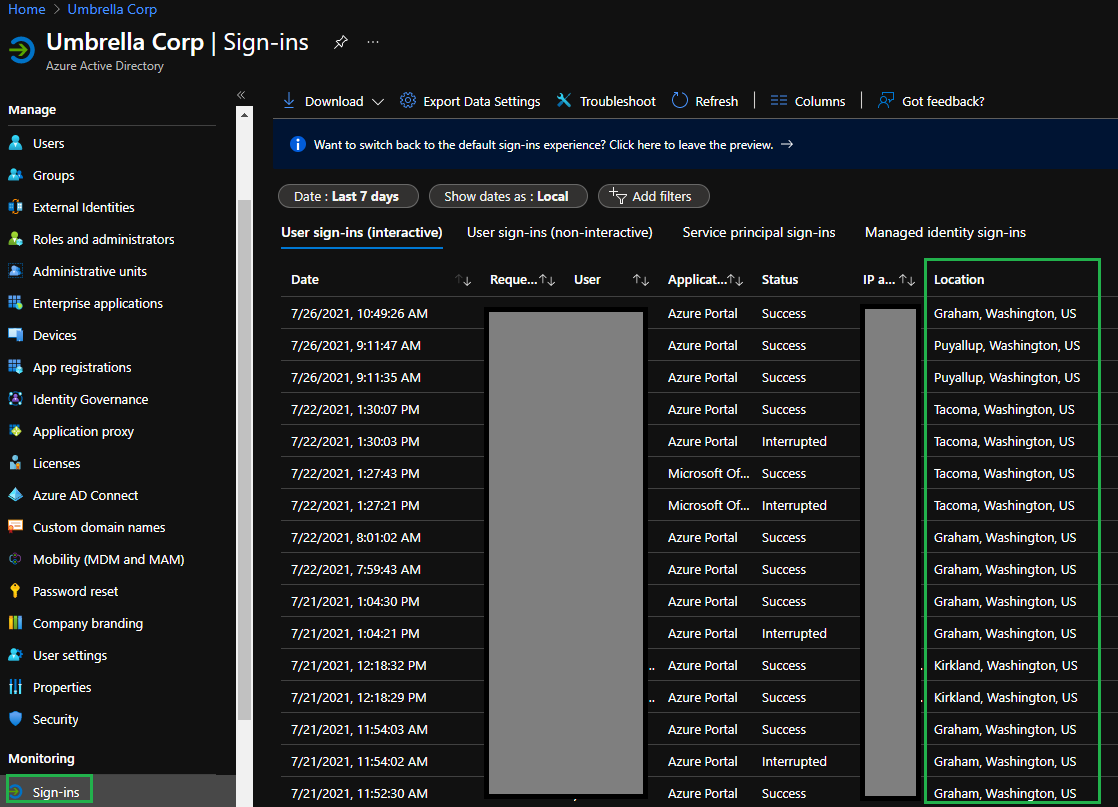The image size is (1118, 807).
Task: Click Puyallup location at 9:11:47 AM row
Action: (x=1007, y=345)
